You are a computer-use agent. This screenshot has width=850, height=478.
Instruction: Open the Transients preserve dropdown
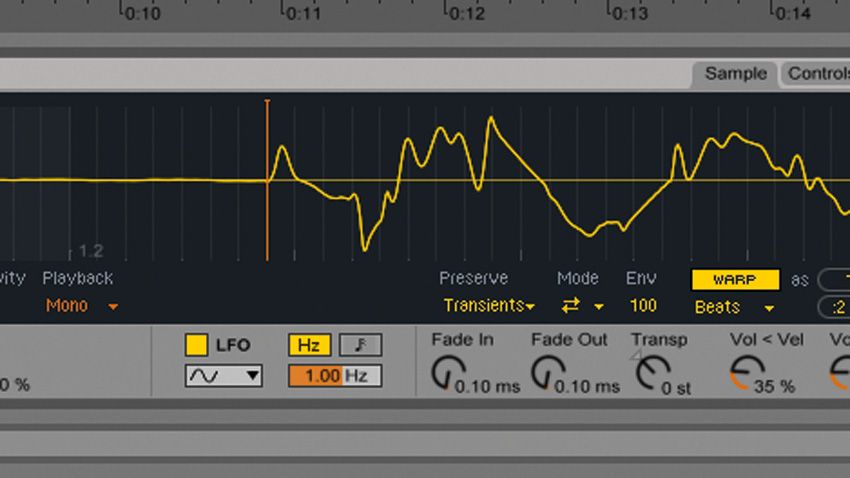point(489,306)
